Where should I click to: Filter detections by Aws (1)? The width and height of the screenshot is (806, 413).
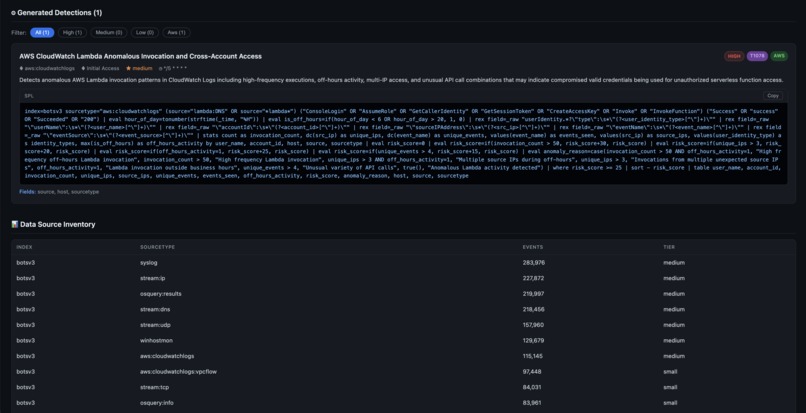(x=176, y=32)
